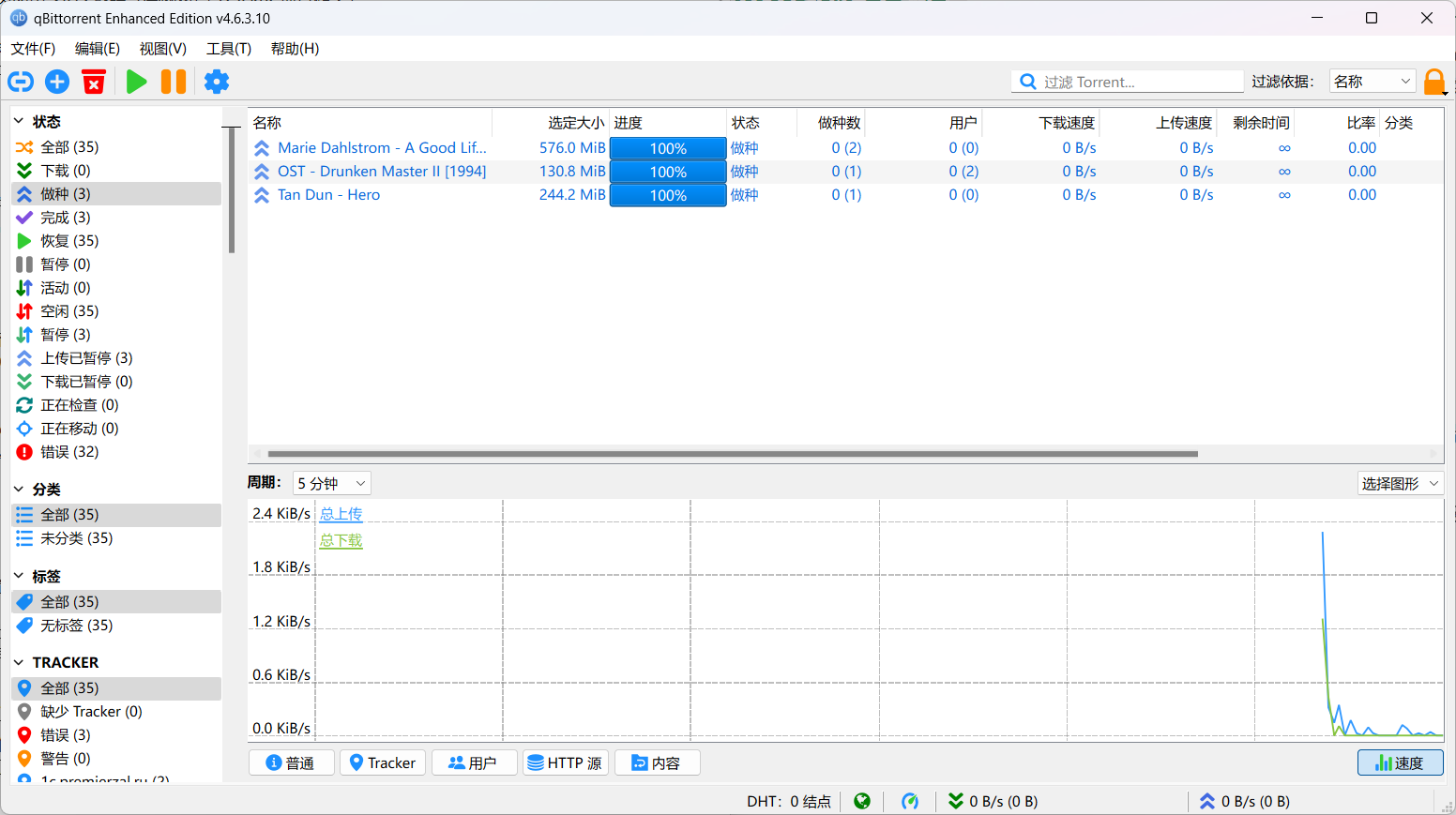
Task: Click the 速度 tab button
Action: click(x=1400, y=762)
